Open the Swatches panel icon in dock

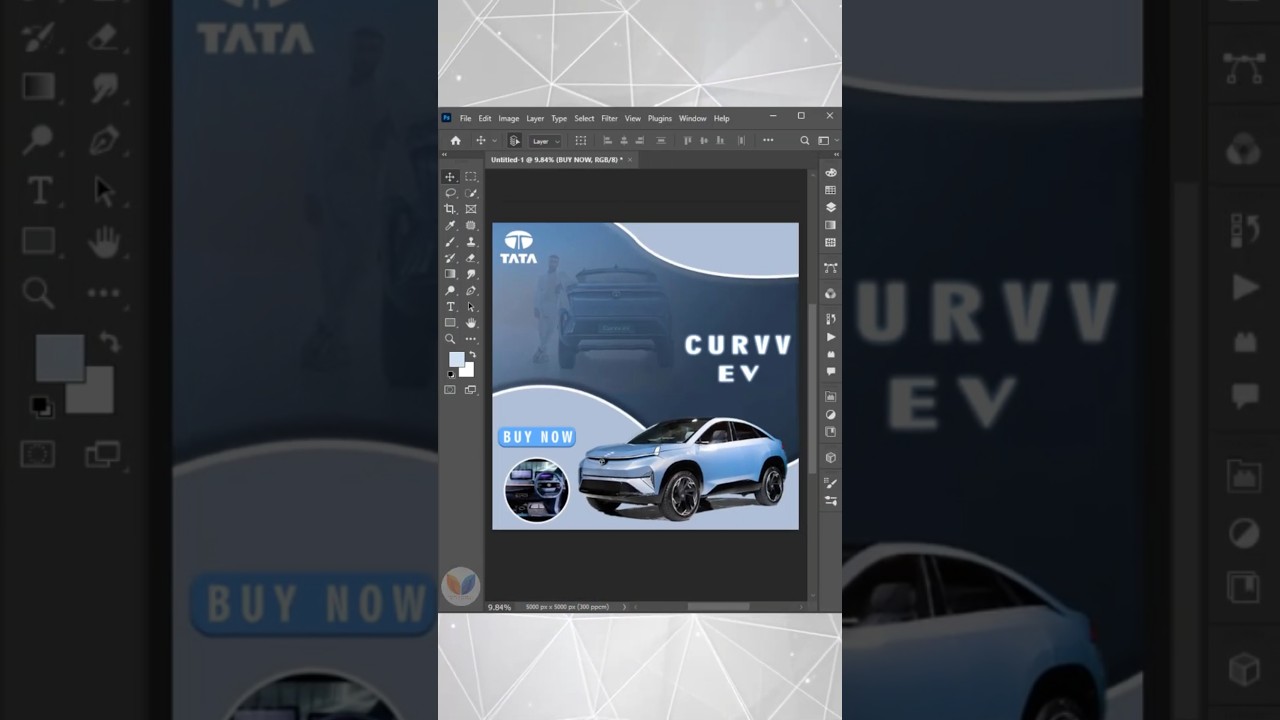pos(830,190)
